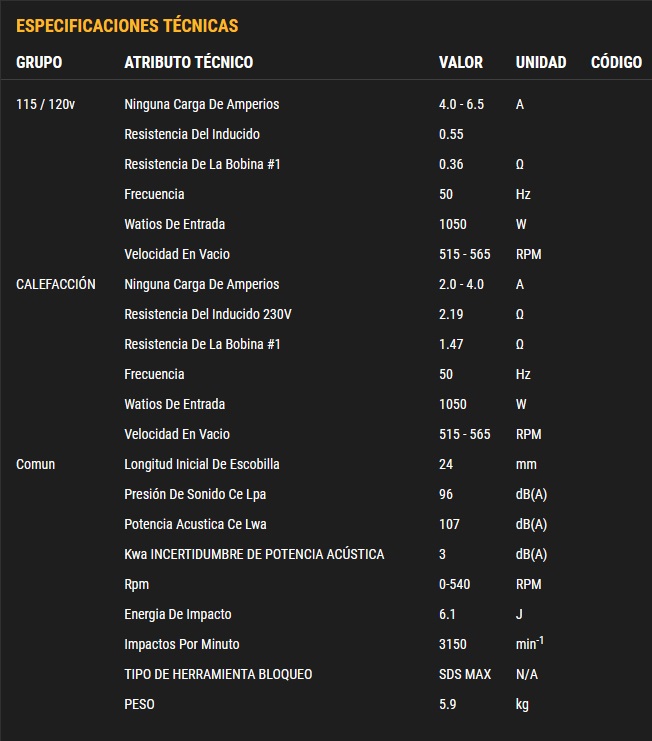Click the UNIDAD column header
Image resolution: width=652 pixels, height=741 pixels.
coord(540,62)
